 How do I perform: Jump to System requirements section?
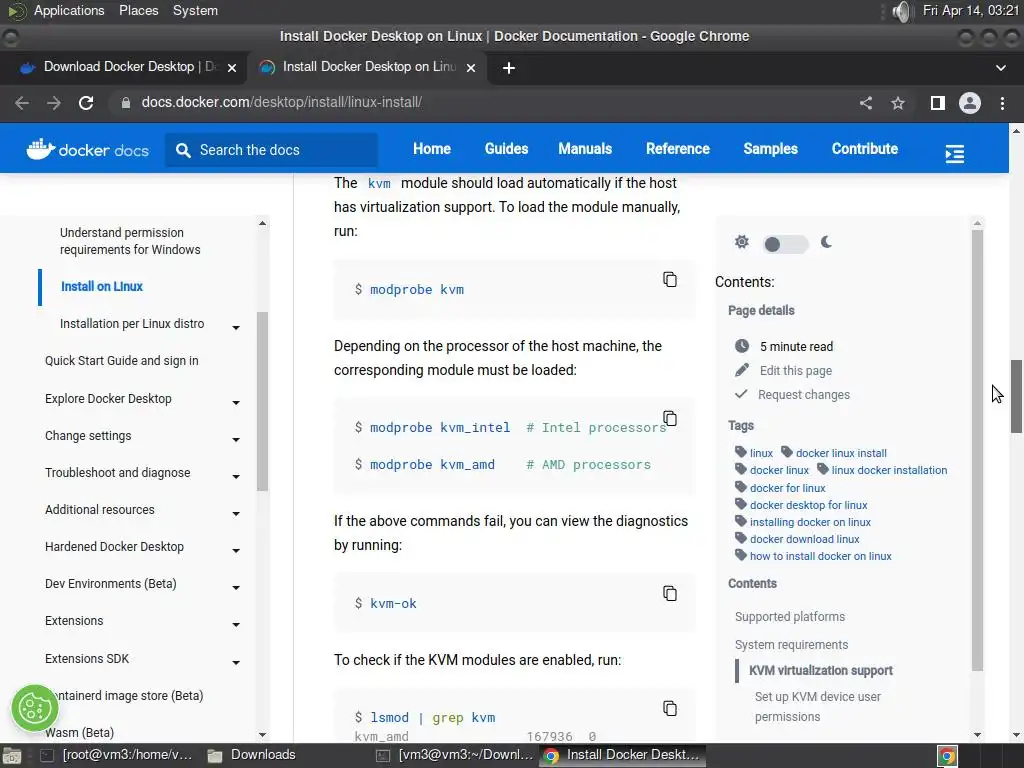[791, 645]
